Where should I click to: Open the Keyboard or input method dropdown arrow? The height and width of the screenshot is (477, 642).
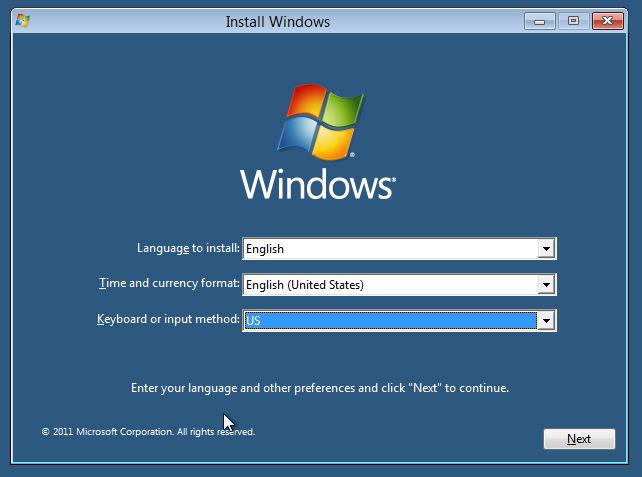(546, 321)
